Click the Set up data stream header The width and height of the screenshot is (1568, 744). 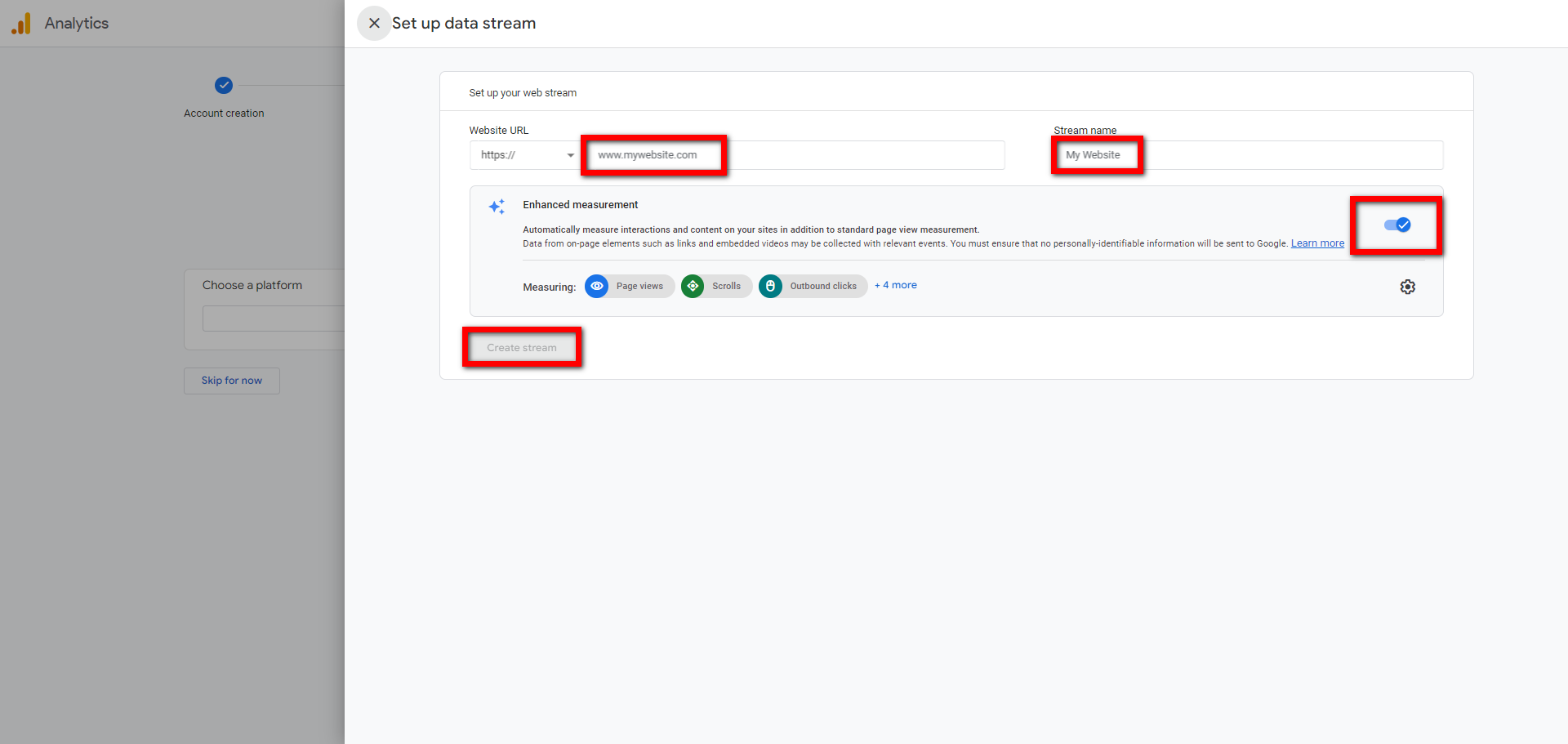pos(463,23)
